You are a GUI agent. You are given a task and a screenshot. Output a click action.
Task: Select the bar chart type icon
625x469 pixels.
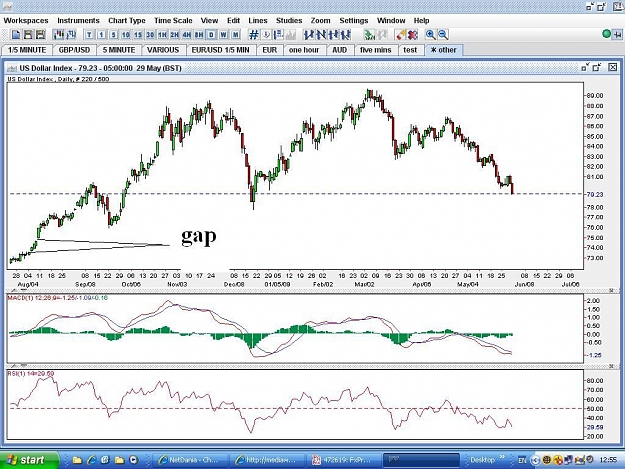pyautogui.click(x=71, y=35)
